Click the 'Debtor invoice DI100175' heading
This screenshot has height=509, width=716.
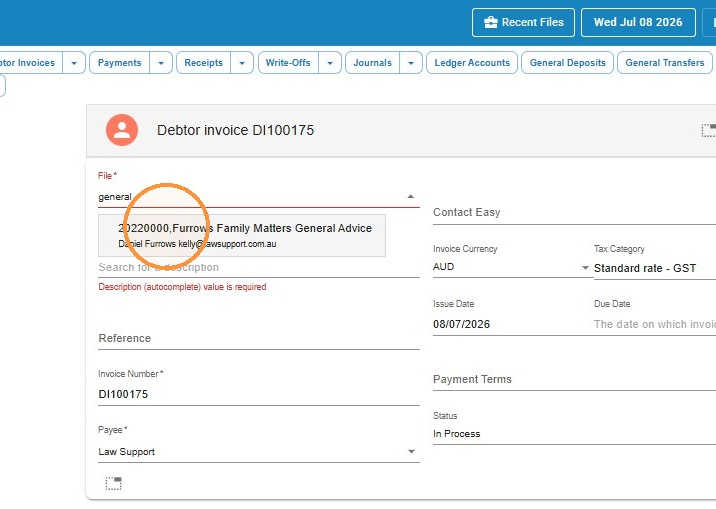click(x=236, y=130)
